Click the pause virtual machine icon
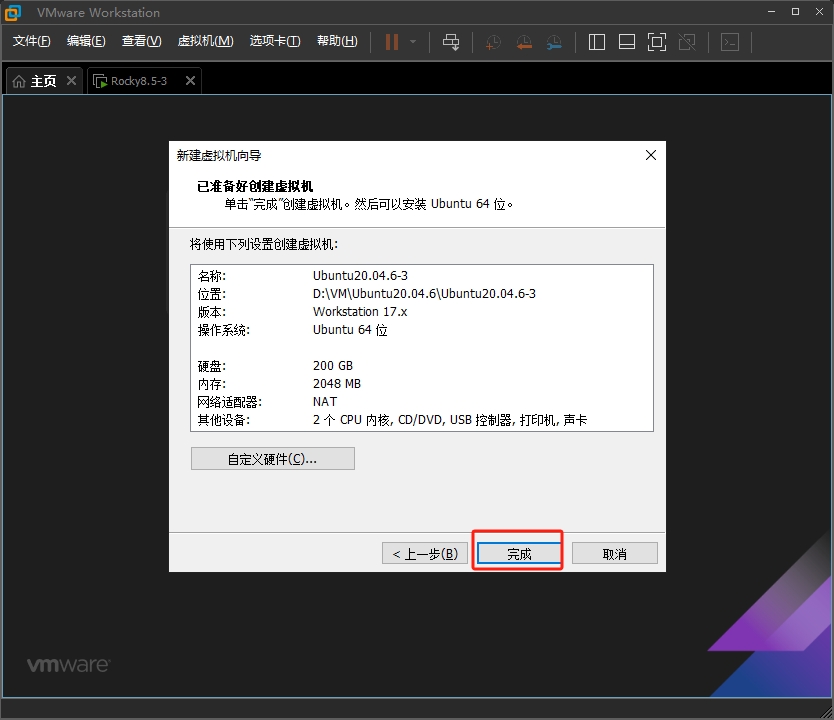Viewport: 834px width, 720px height. click(392, 42)
